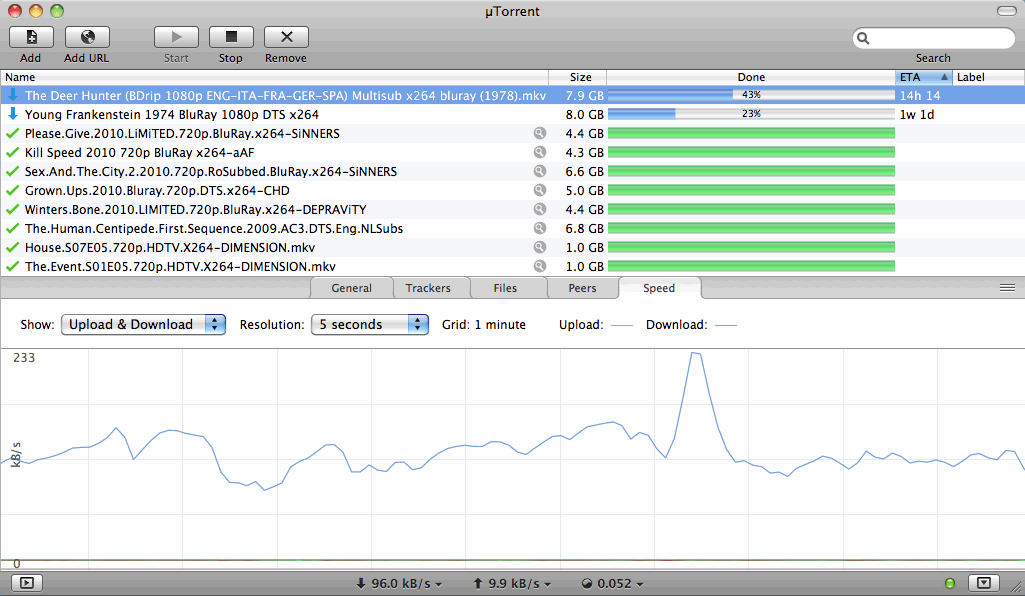This screenshot has width=1025, height=596.
Task: Click the 14h 14 ETA value
Action: (920, 95)
